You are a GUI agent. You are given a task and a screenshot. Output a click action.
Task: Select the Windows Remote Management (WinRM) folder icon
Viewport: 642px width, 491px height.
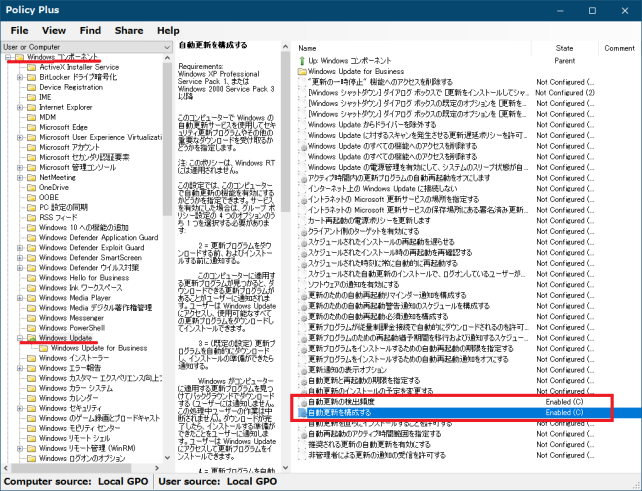tap(32, 448)
